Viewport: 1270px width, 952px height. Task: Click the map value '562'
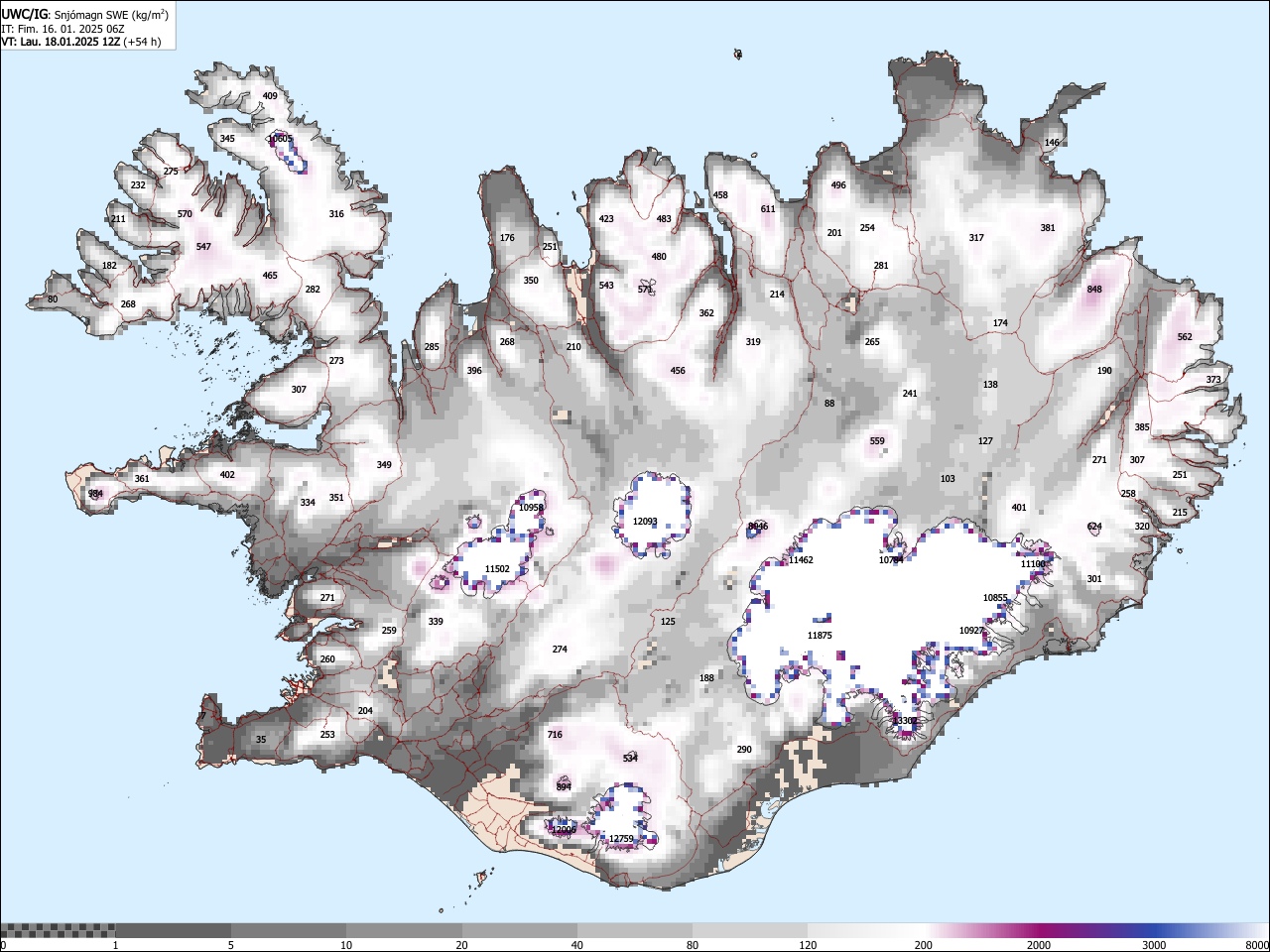point(1185,337)
